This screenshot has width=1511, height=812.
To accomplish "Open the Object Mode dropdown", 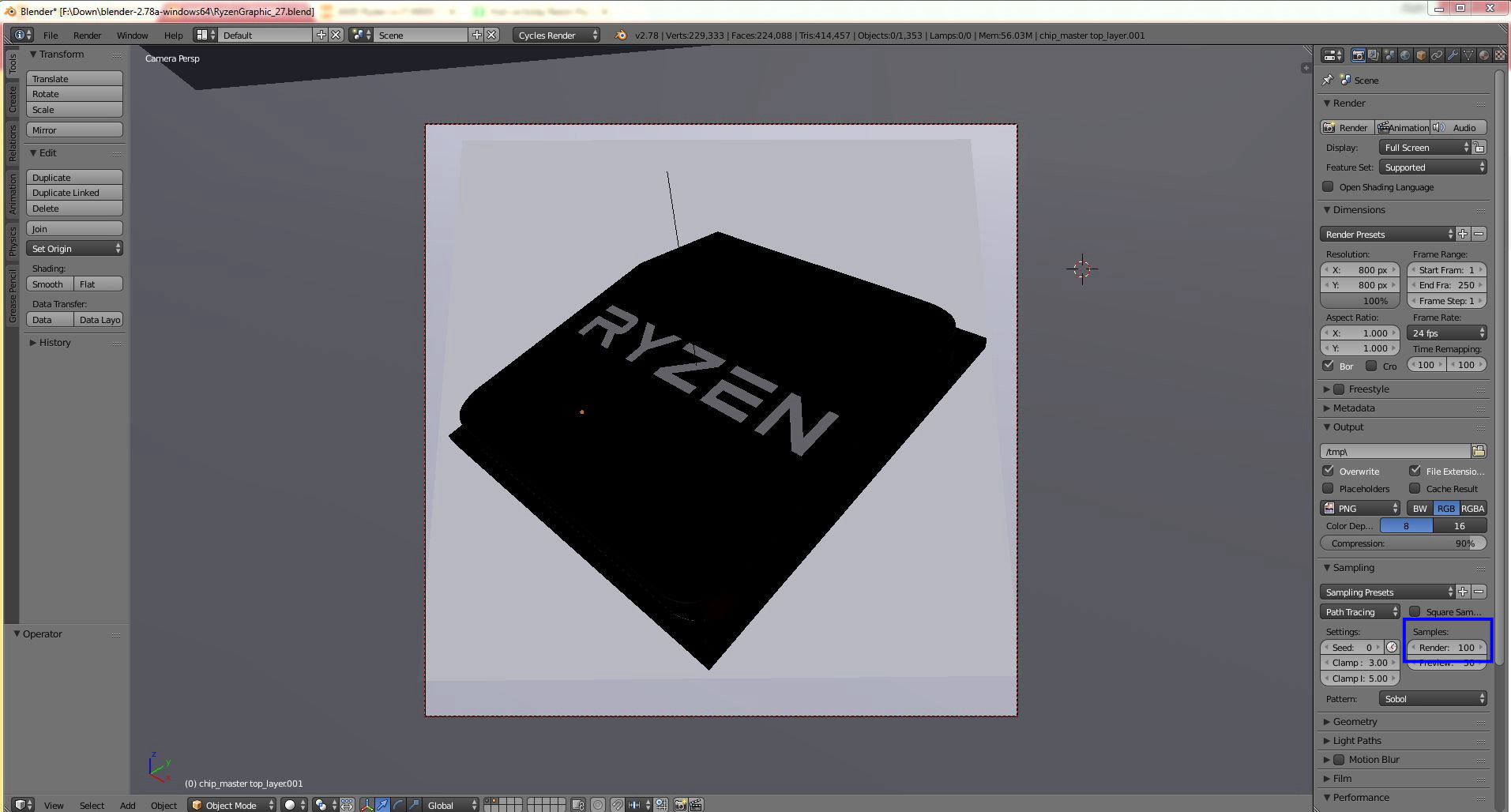I will point(233,805).
